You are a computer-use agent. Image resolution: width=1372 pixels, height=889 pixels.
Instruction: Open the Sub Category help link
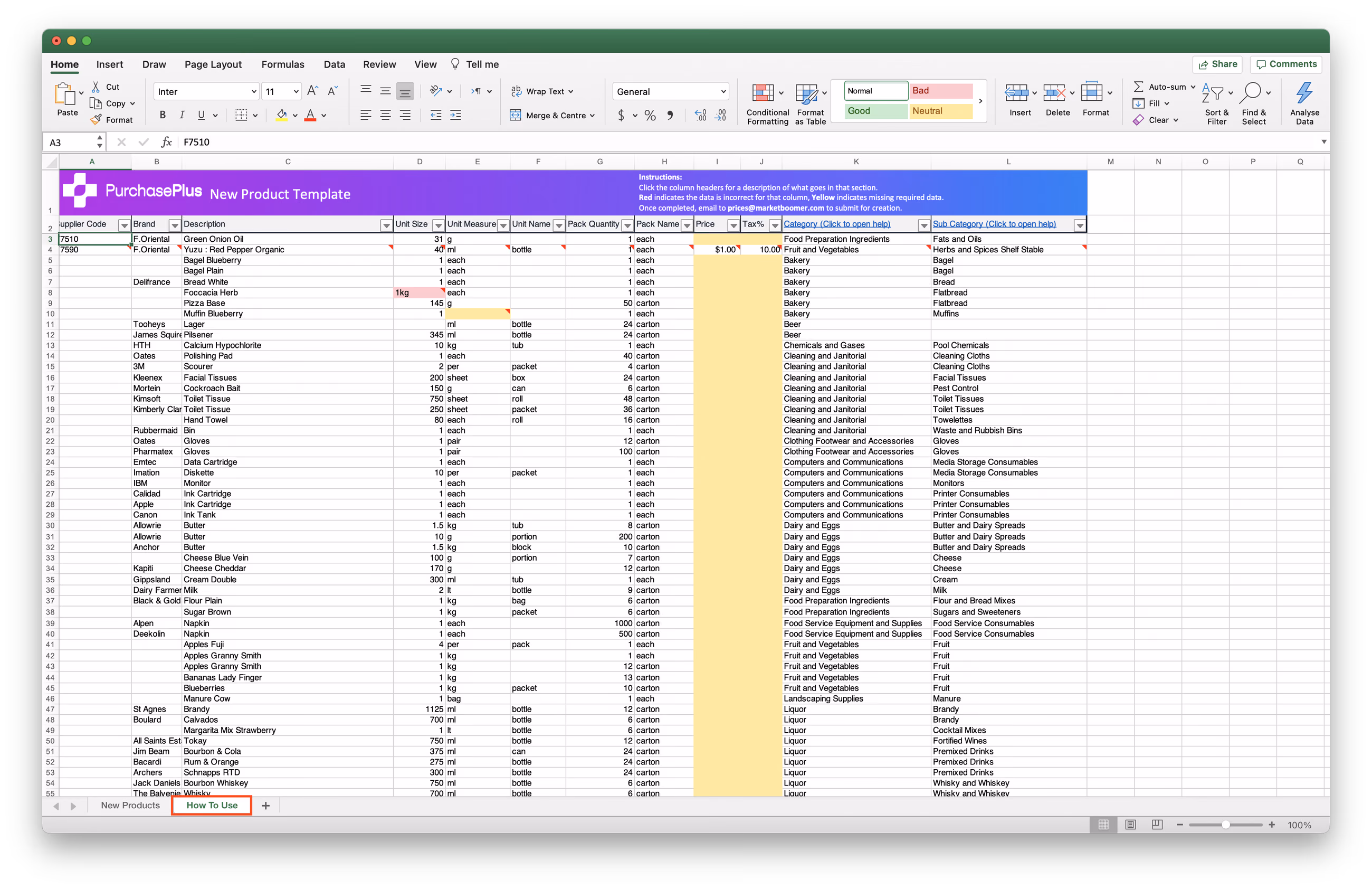pyautogui.click(x=994, y=224)
